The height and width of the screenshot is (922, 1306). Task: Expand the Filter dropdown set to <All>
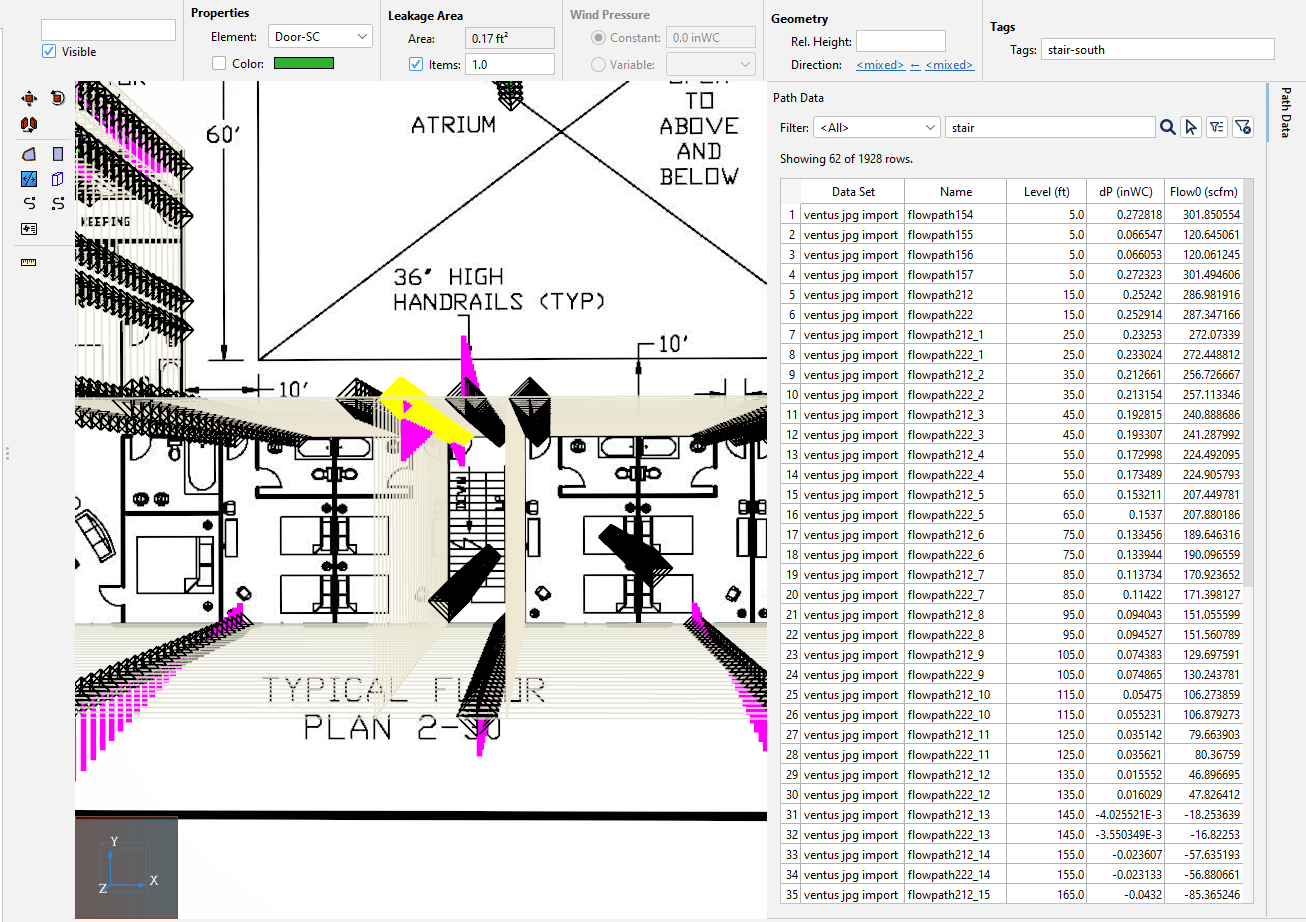click(x=876, y=128)
